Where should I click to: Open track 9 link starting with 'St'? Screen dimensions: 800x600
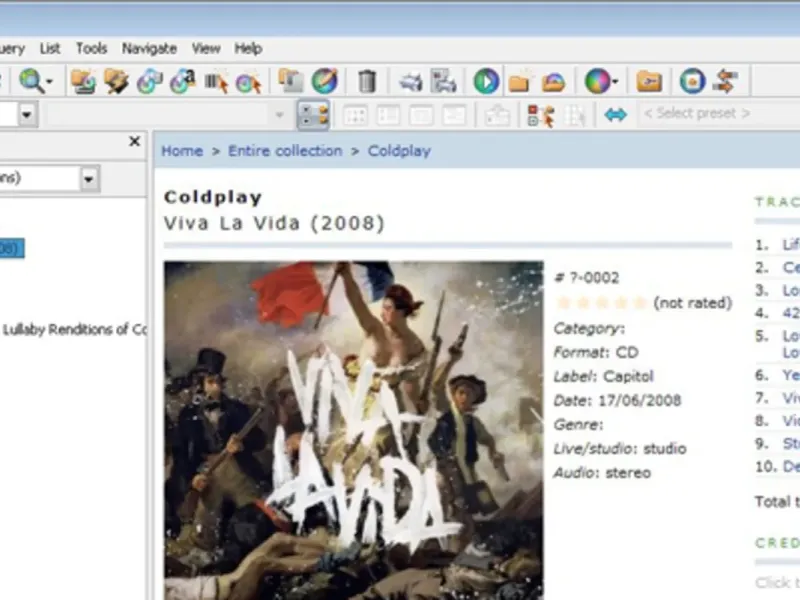pos(791,443)
